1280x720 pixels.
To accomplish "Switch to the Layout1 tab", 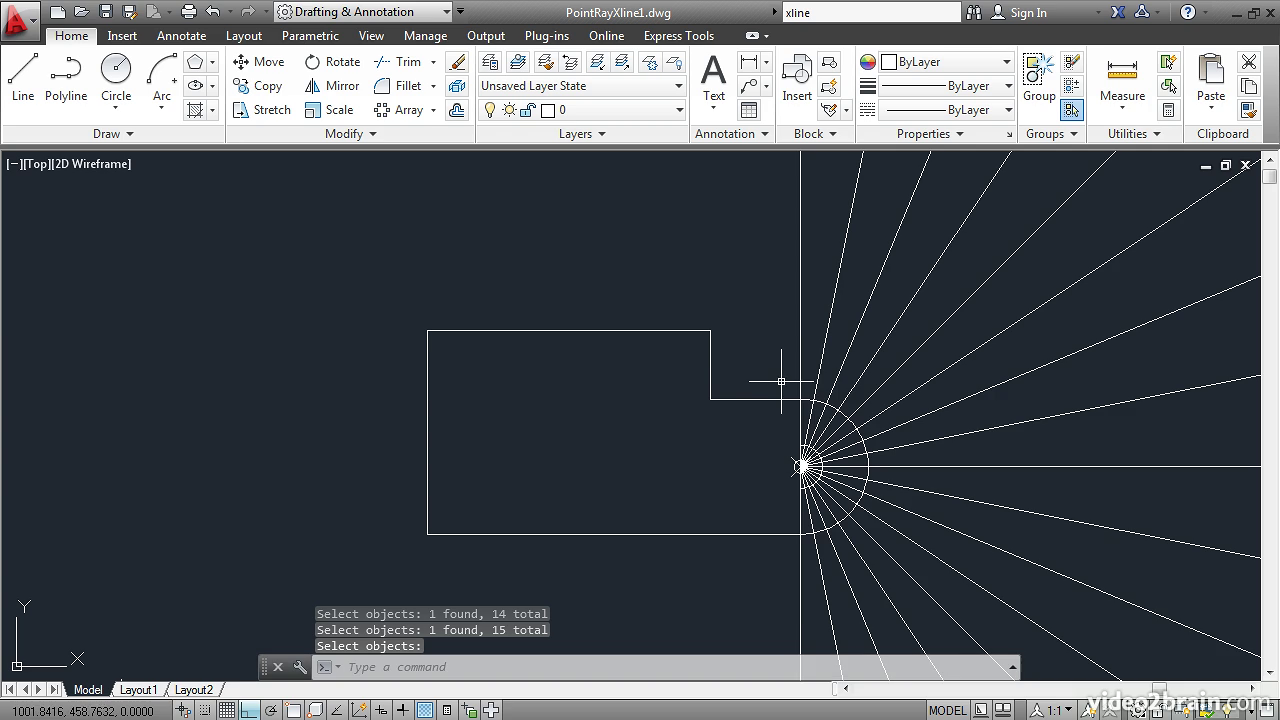I will (x=138, y=690).
